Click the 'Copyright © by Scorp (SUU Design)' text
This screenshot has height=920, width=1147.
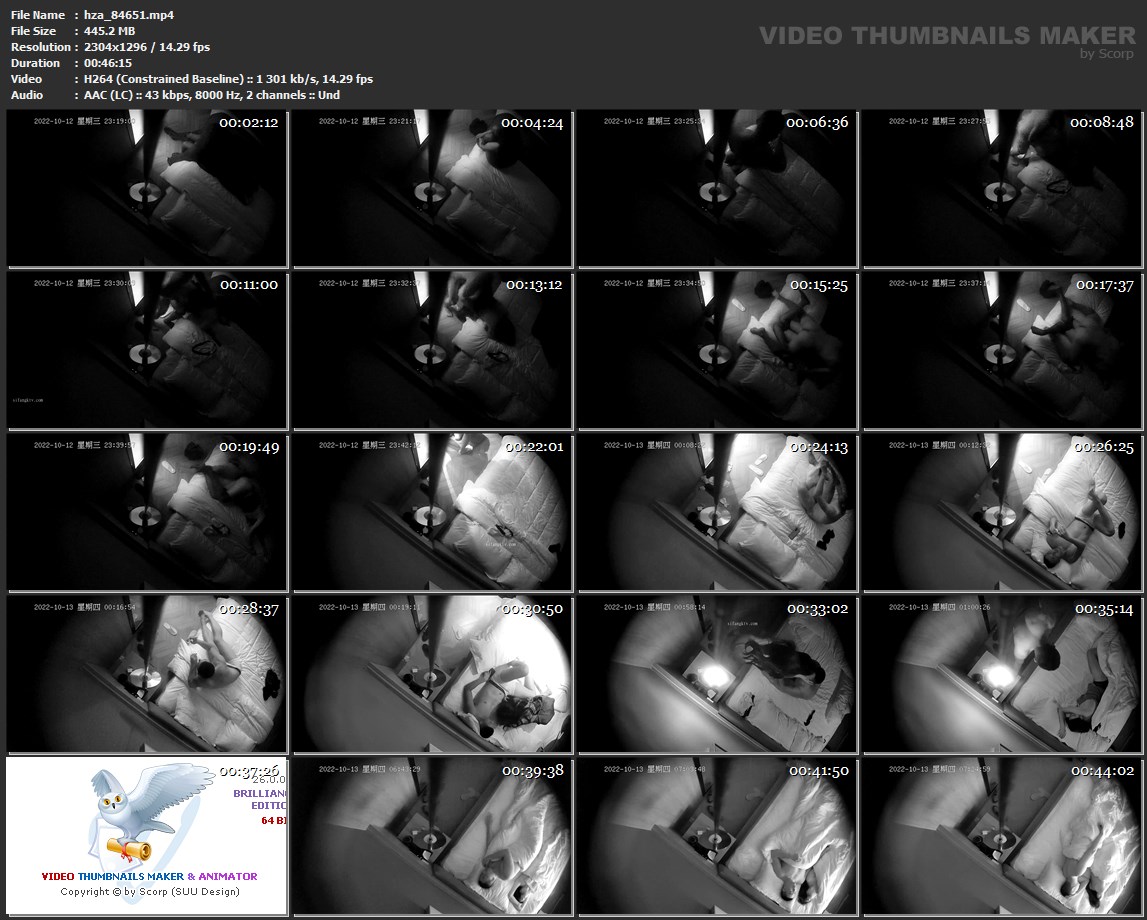(x=150, y=891)
